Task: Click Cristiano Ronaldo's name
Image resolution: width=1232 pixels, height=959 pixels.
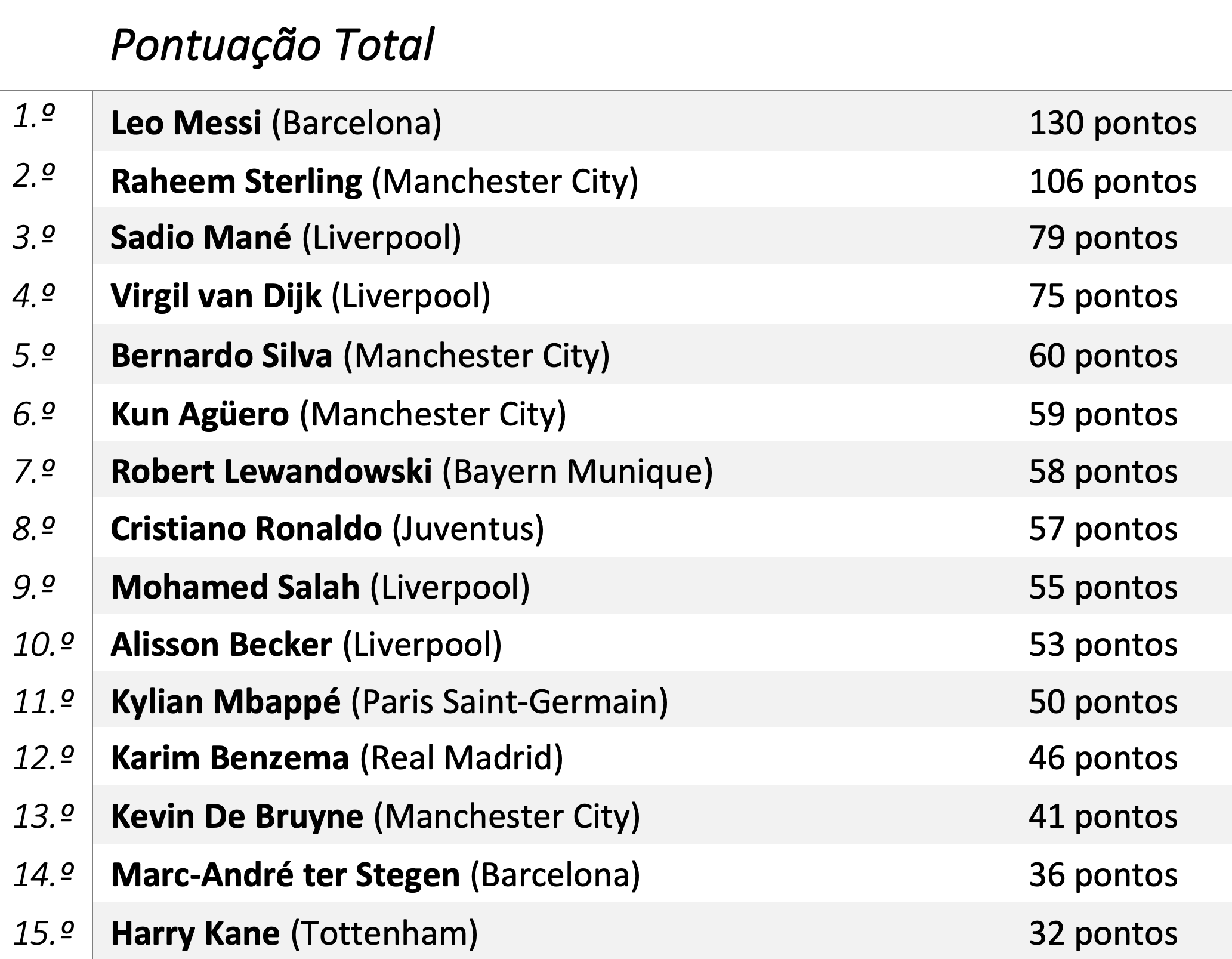Action: [246, 529]
